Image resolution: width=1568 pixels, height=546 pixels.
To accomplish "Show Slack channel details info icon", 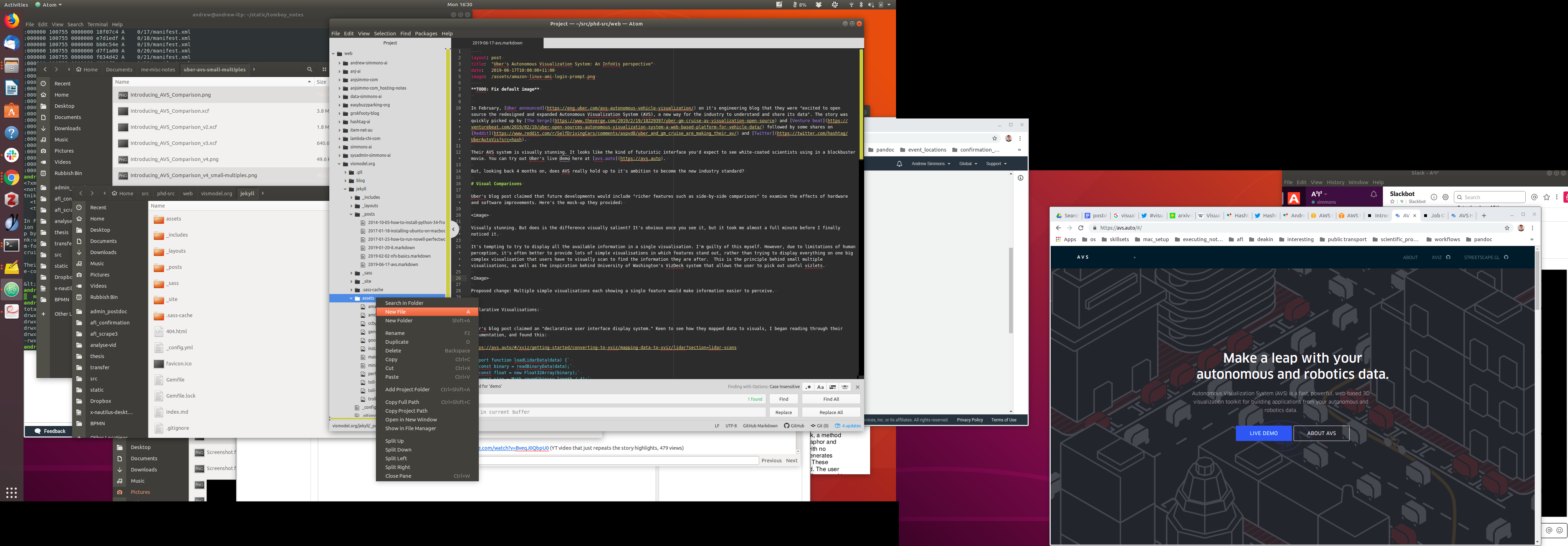I will (x=1434, y=197).
